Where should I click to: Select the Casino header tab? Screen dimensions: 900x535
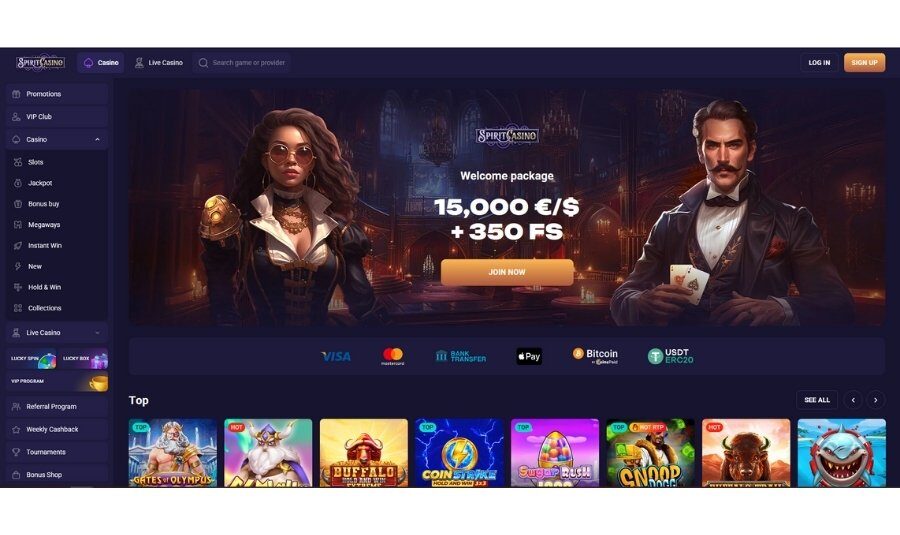pyautogui.click(x=101, y=63)
